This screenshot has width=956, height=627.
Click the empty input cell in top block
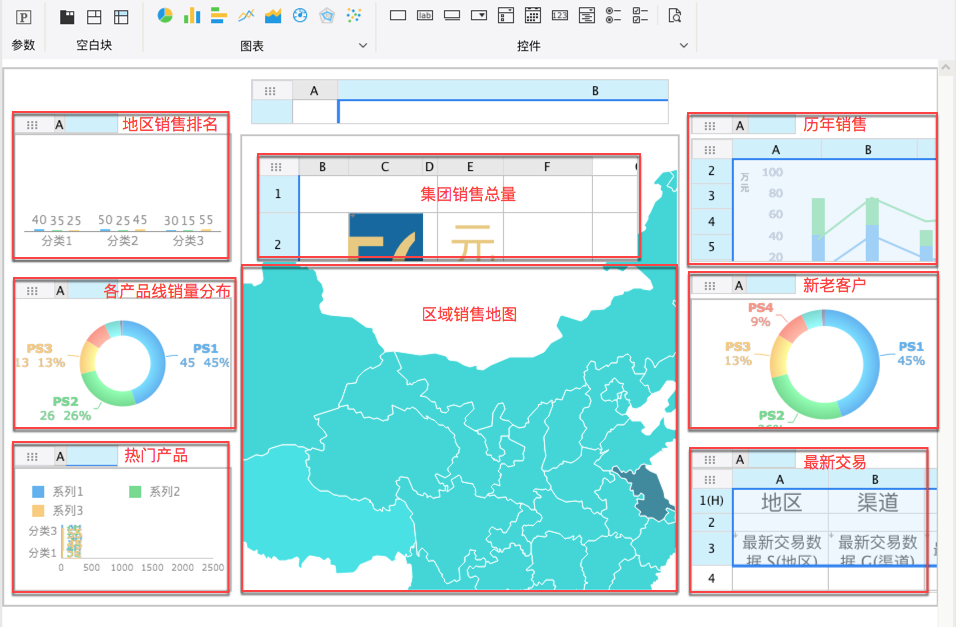tap(503, 112)
